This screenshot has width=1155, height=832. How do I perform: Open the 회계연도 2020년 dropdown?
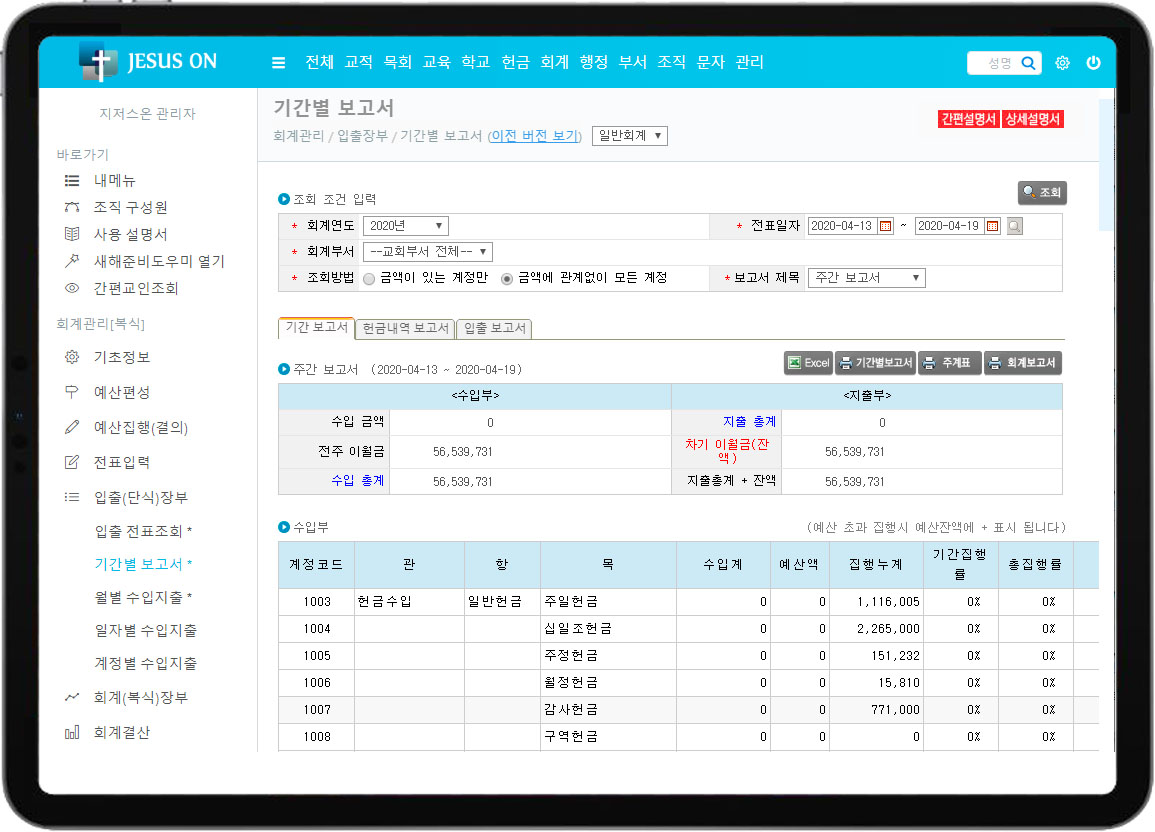coord(405,226)
